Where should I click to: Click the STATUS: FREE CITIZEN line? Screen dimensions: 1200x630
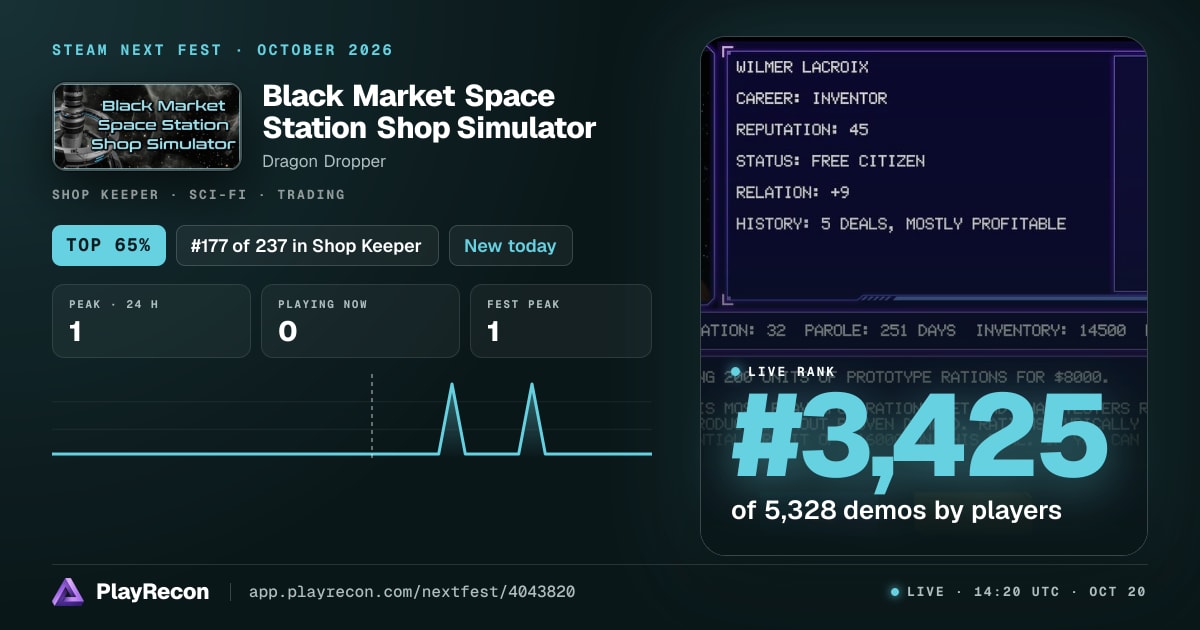[830, 160]
